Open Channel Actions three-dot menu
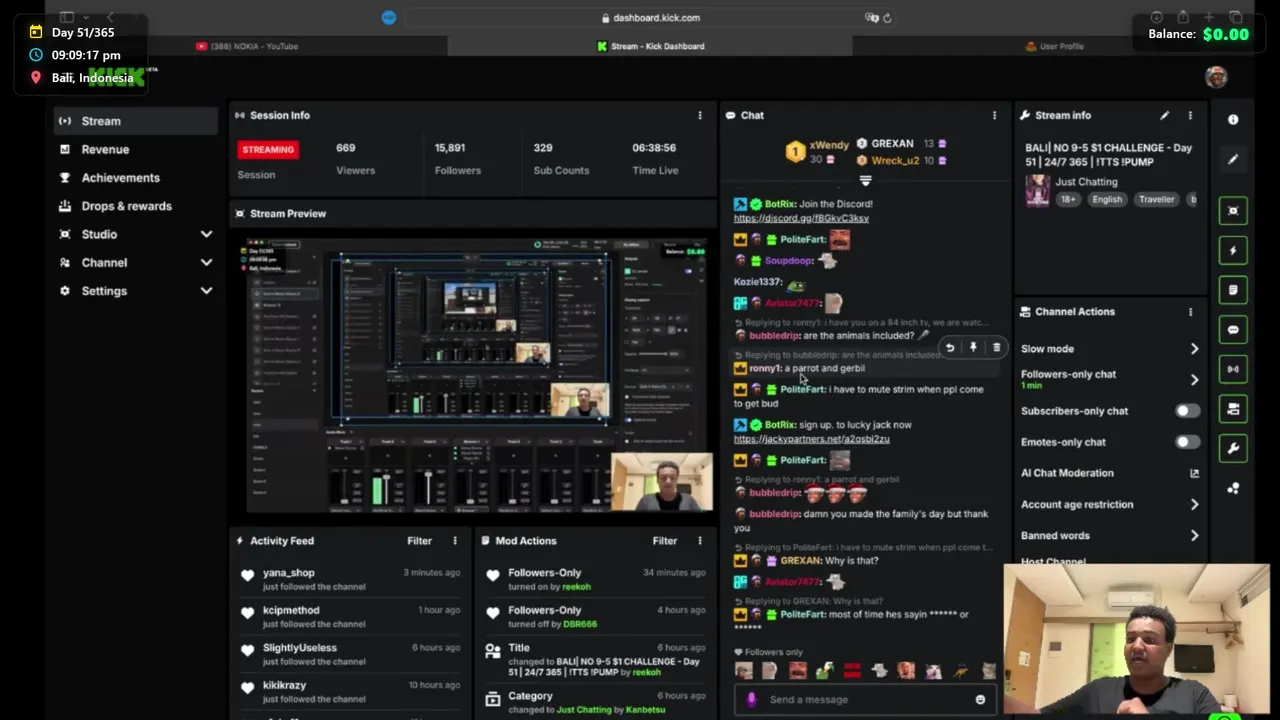The width and height of the screenshot is (1280, 720). pos(1190,312)
